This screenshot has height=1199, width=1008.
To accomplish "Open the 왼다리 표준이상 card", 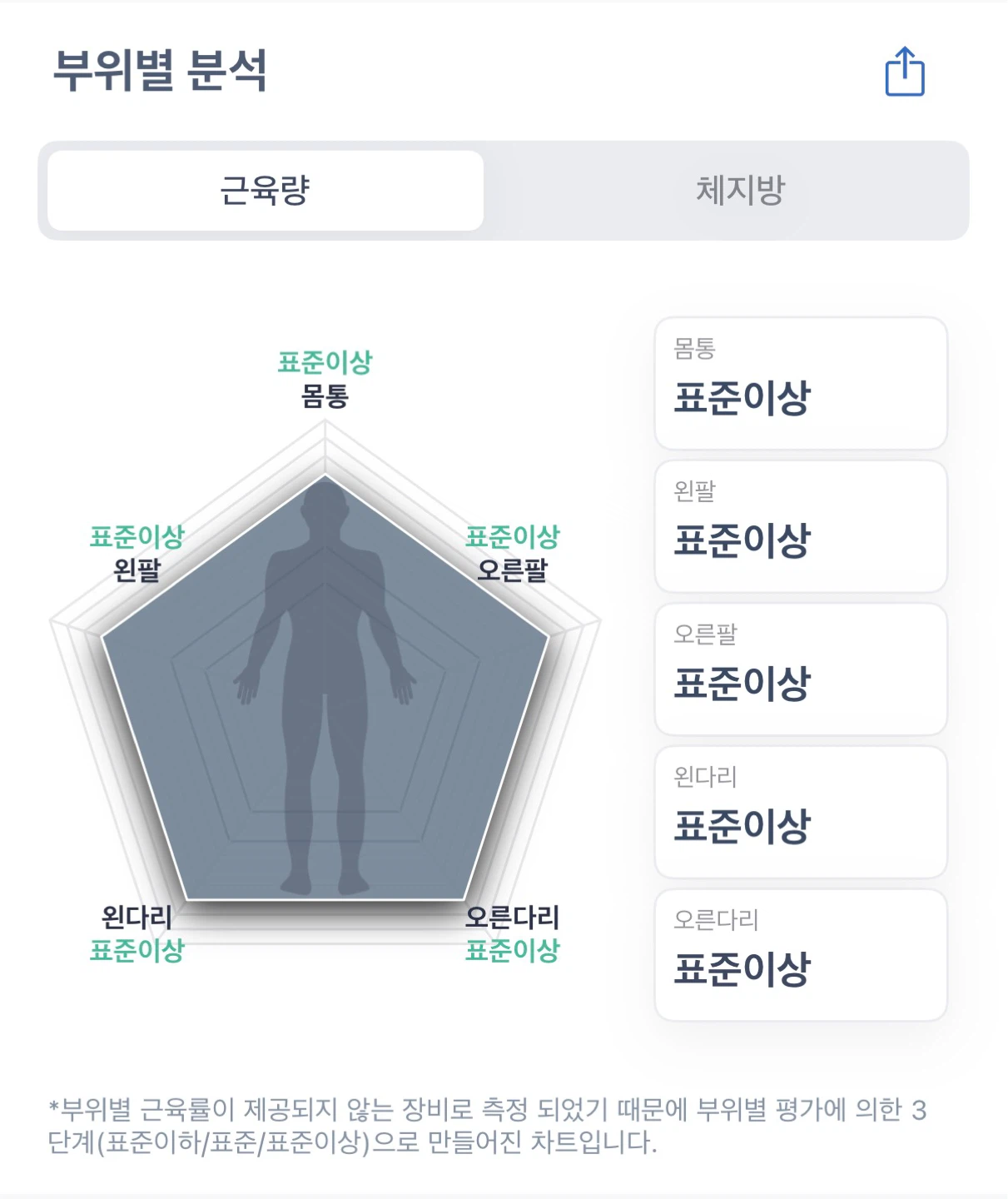I will [x=801, y=812].
